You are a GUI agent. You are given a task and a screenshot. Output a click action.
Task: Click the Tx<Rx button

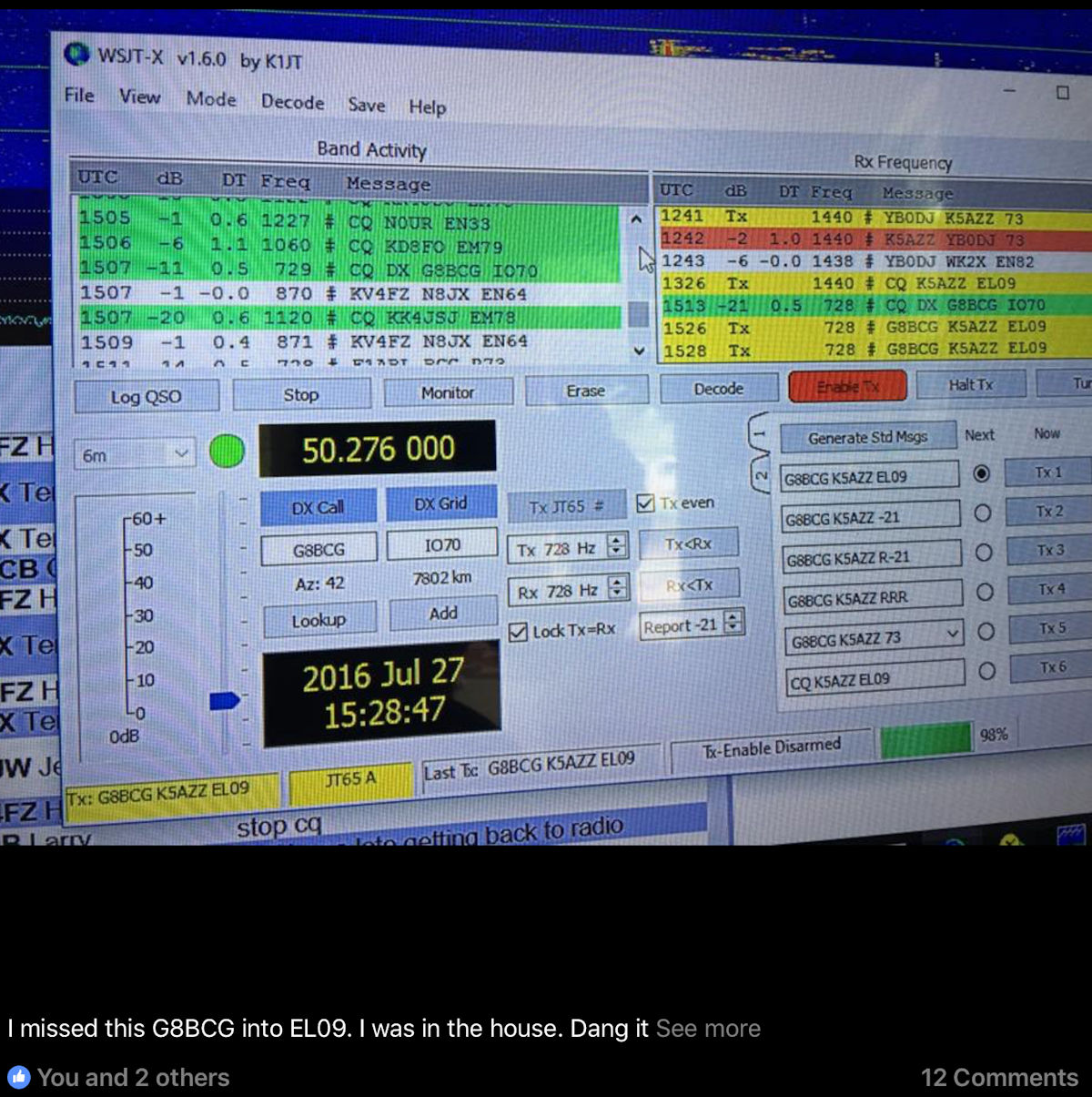(x=689, y=543)
